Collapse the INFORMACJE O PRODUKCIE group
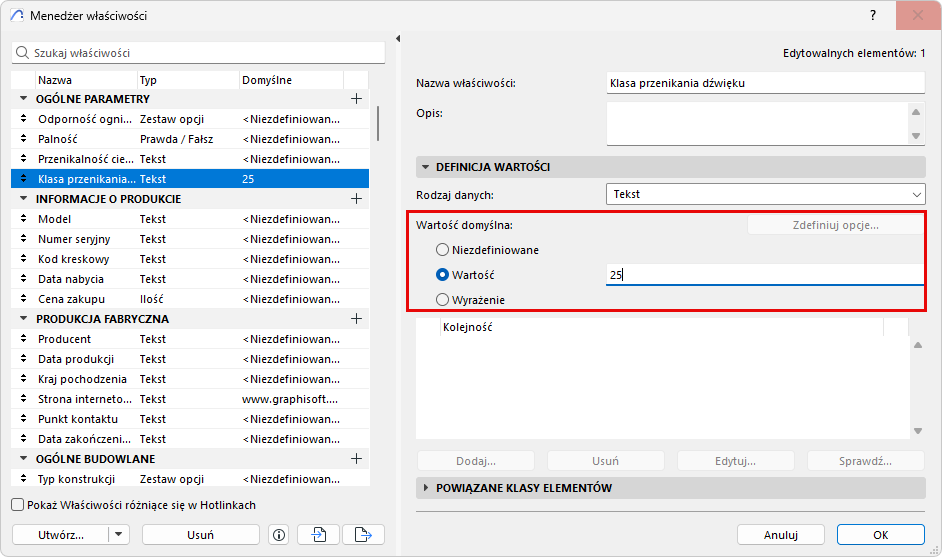Image resolution: width=942 pixels, height=557 pixels. (x=23, y=198)
